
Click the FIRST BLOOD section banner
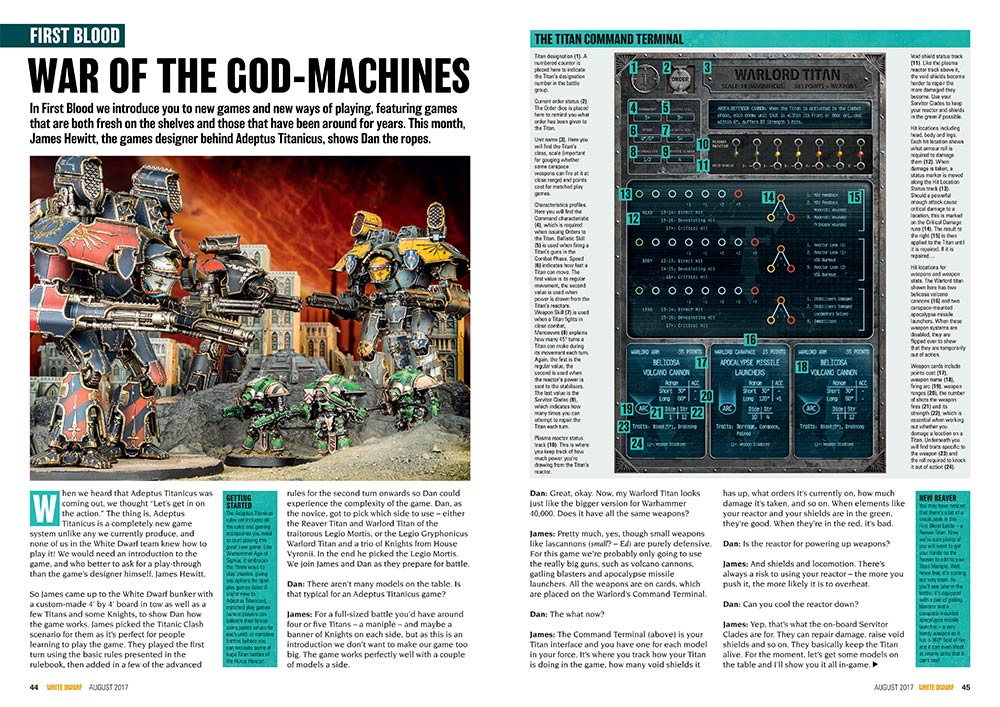click(62, 35)
